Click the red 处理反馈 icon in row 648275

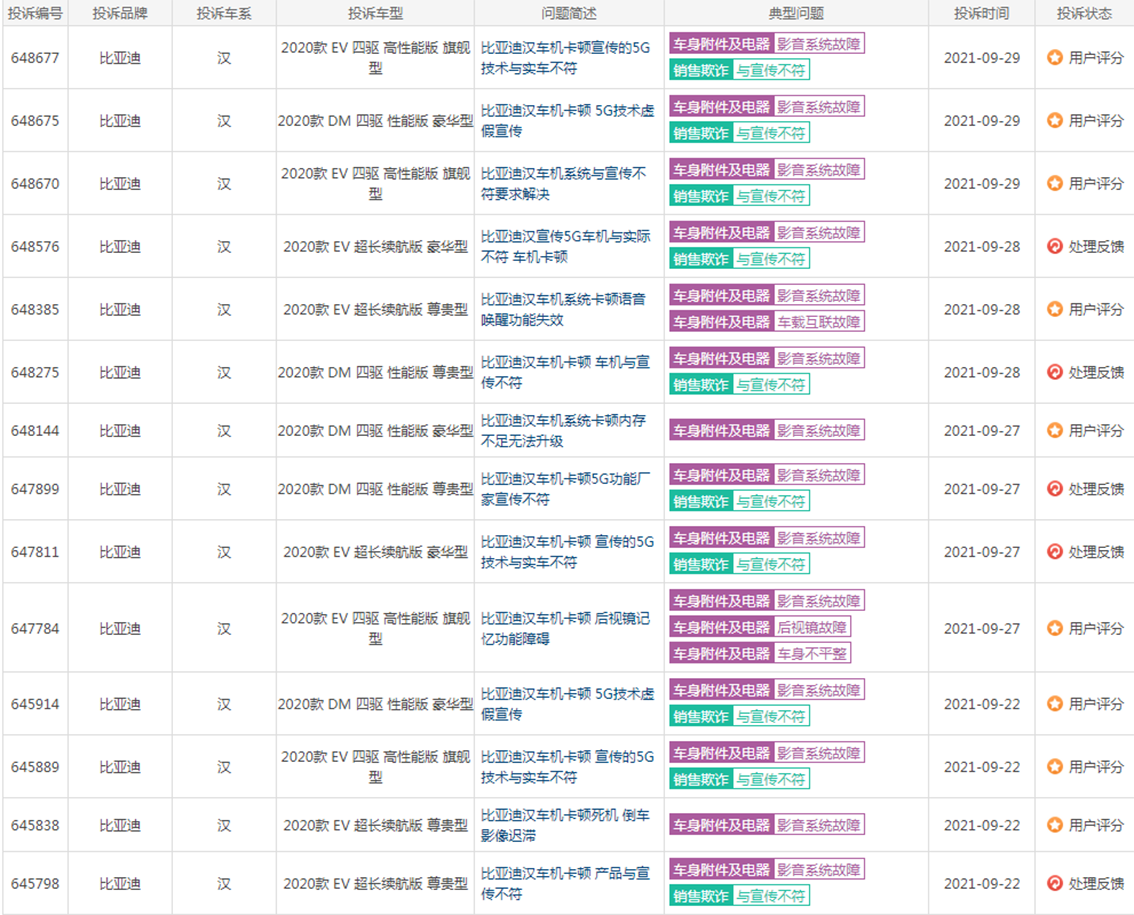coord(1054,373)
